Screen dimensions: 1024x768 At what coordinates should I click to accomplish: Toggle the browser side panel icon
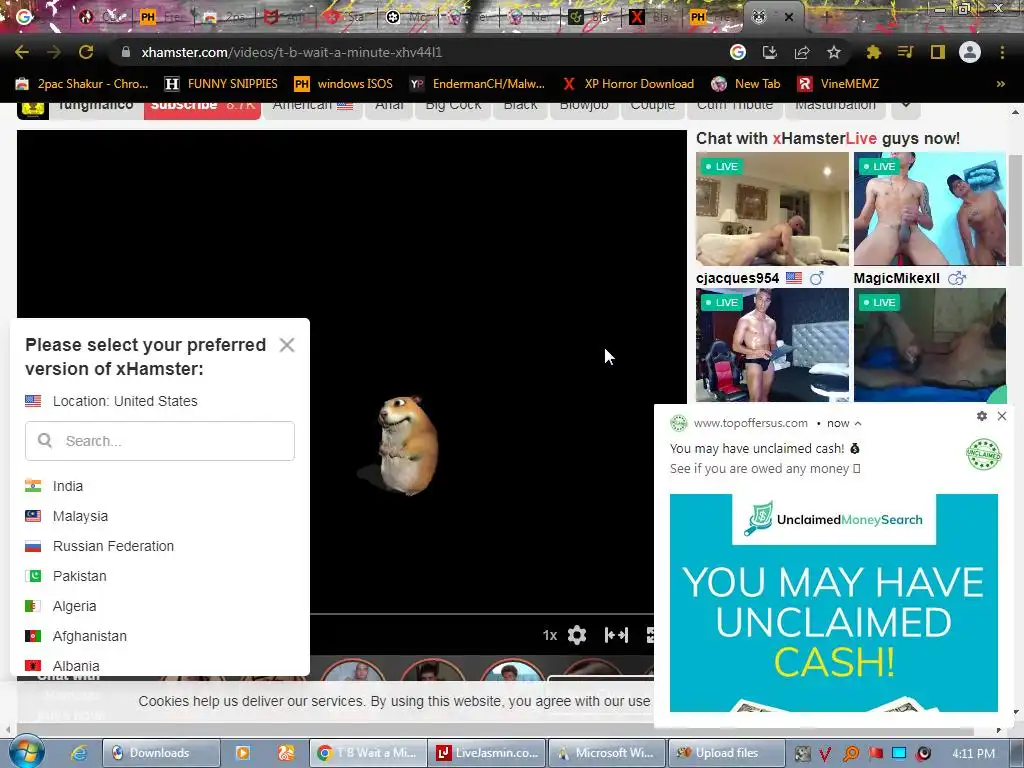click(937, 52)
